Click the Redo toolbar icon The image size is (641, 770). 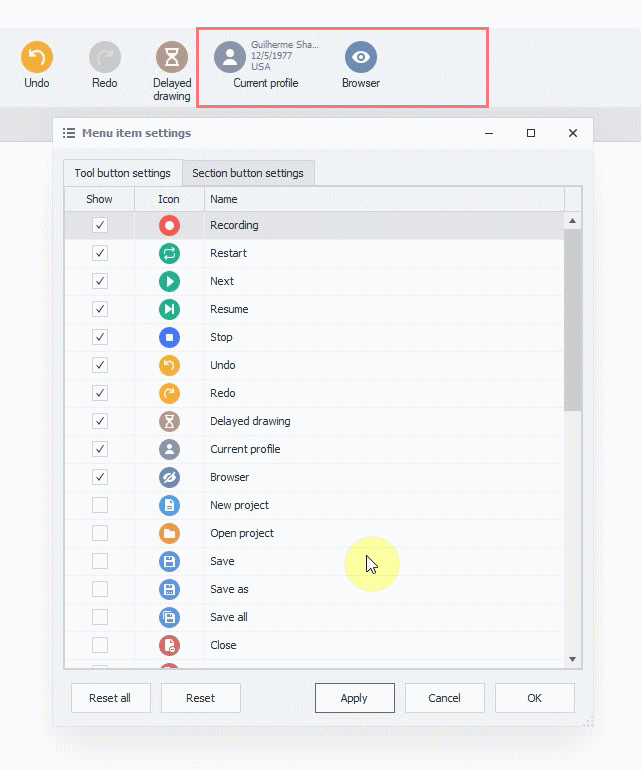click(x=104, y=56)
